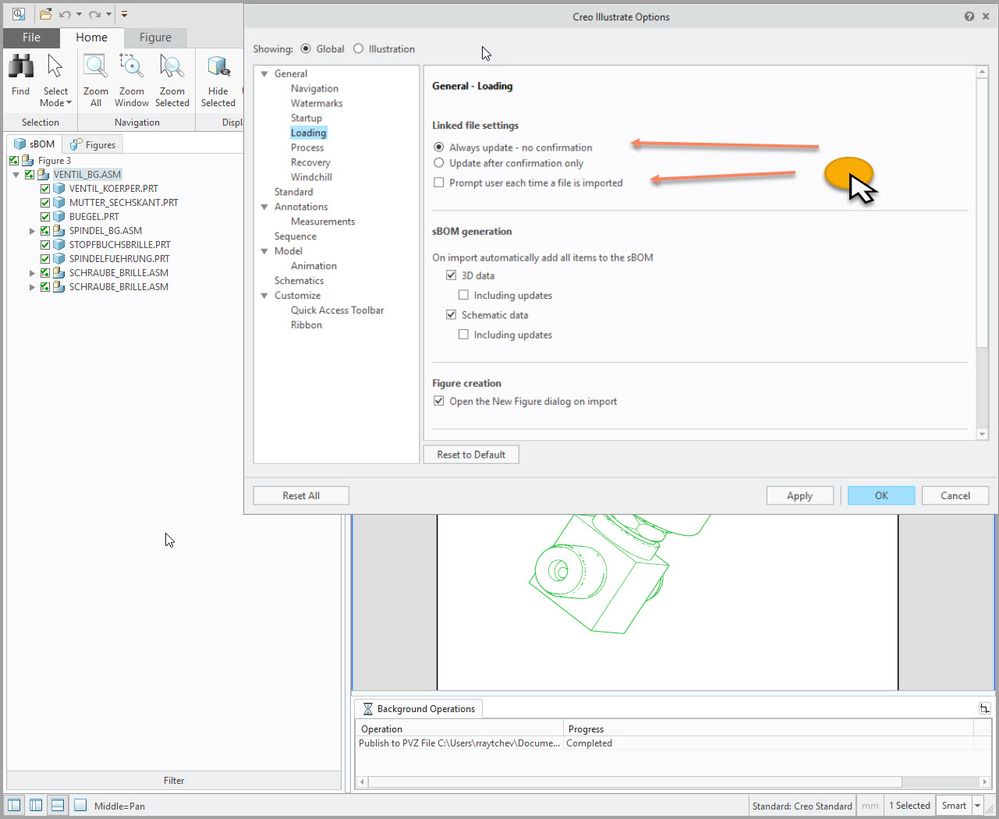Click the Zoom Selected icon
Image resolution: width=999 pixels, height=819 pixels.
pos(172,68)
